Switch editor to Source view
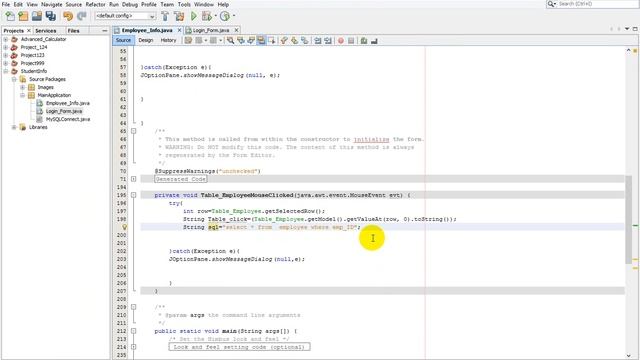The image size is (640, 360). coord(123,40)
